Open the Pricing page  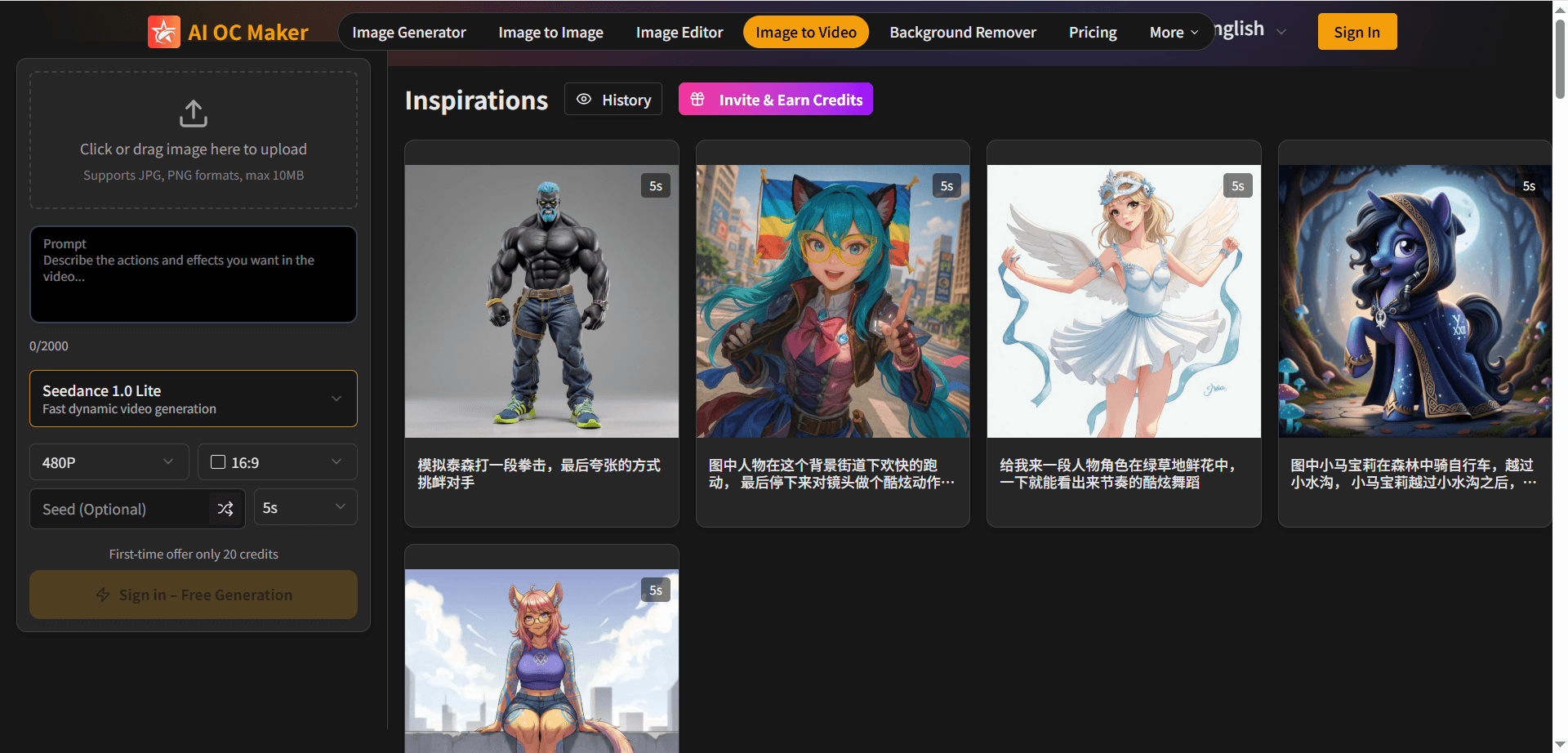(1092, 32)
